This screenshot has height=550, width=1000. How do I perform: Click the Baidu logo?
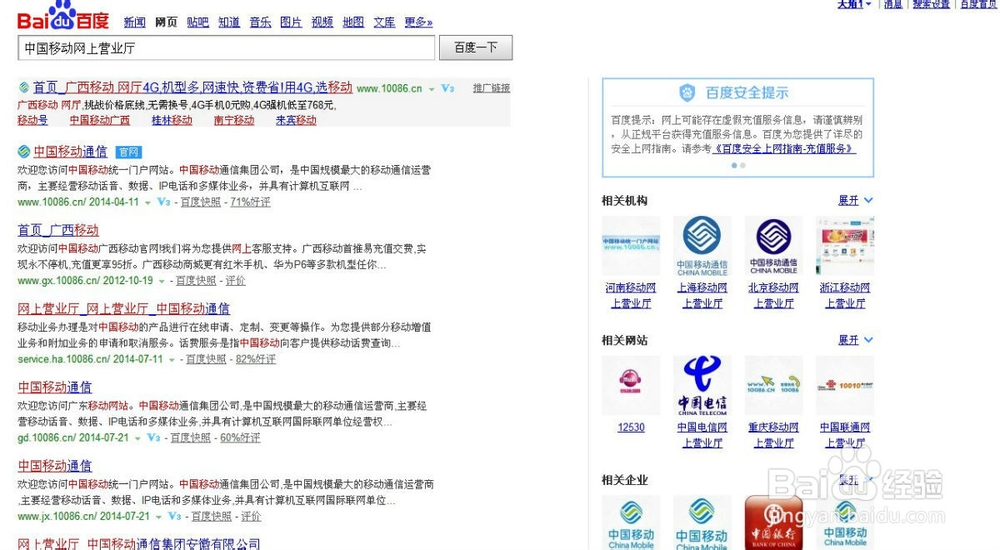tap(63, 16)
